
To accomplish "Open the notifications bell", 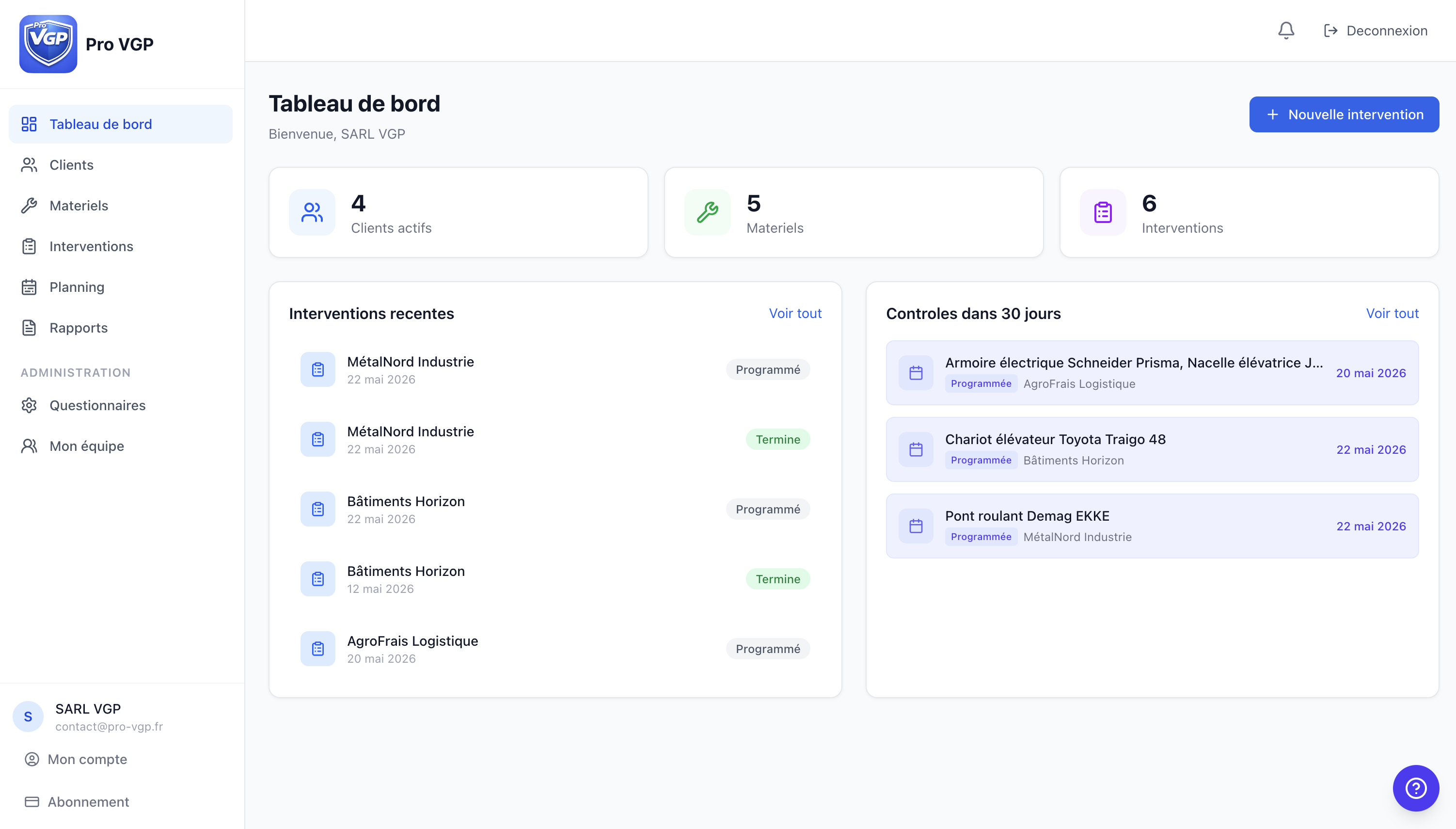I will pos(1286,30).
